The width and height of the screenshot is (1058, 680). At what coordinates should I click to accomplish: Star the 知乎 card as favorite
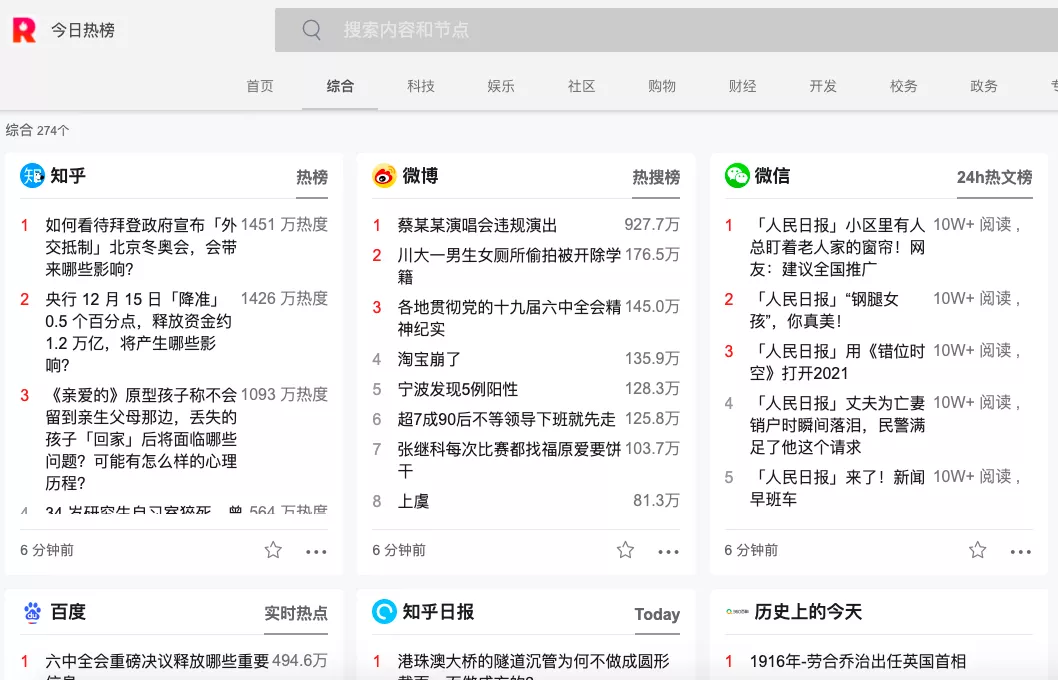click(272, 549)
